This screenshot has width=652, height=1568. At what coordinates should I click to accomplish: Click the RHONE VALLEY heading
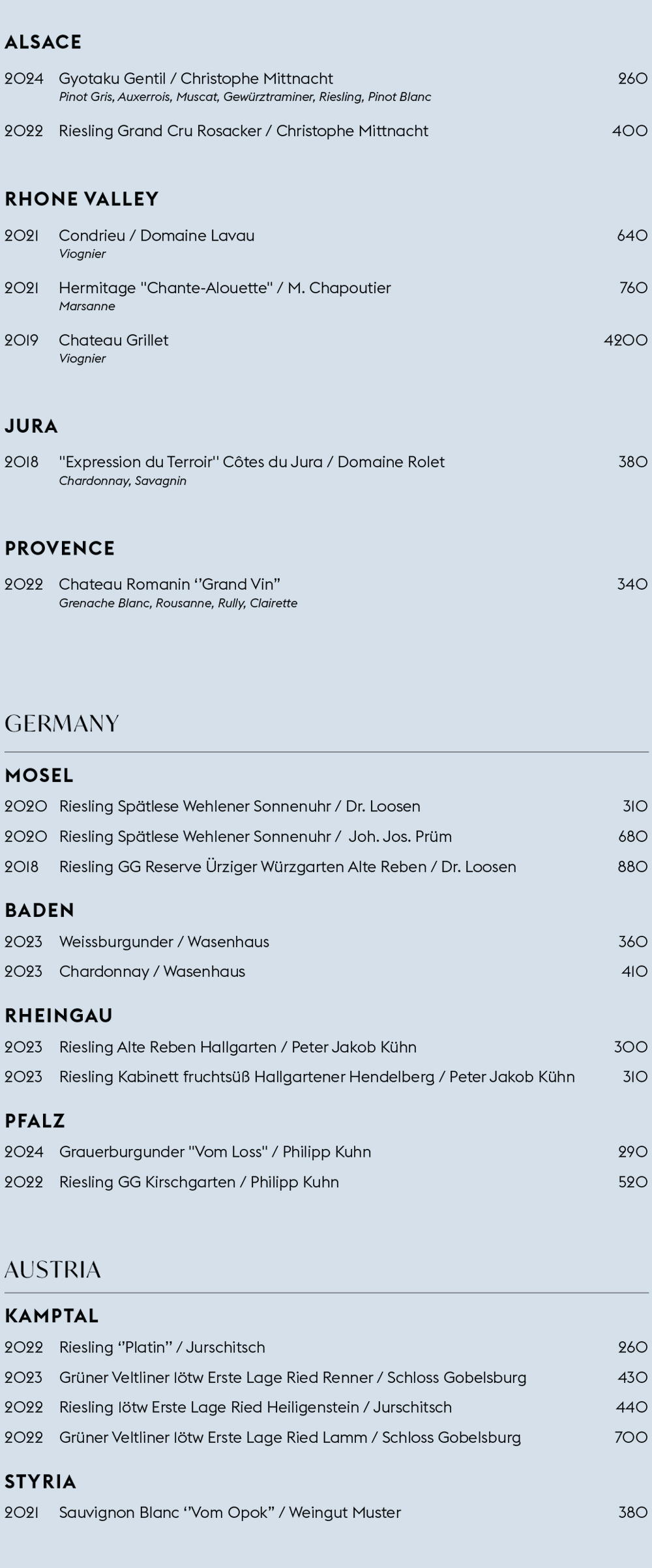(81, 199)
